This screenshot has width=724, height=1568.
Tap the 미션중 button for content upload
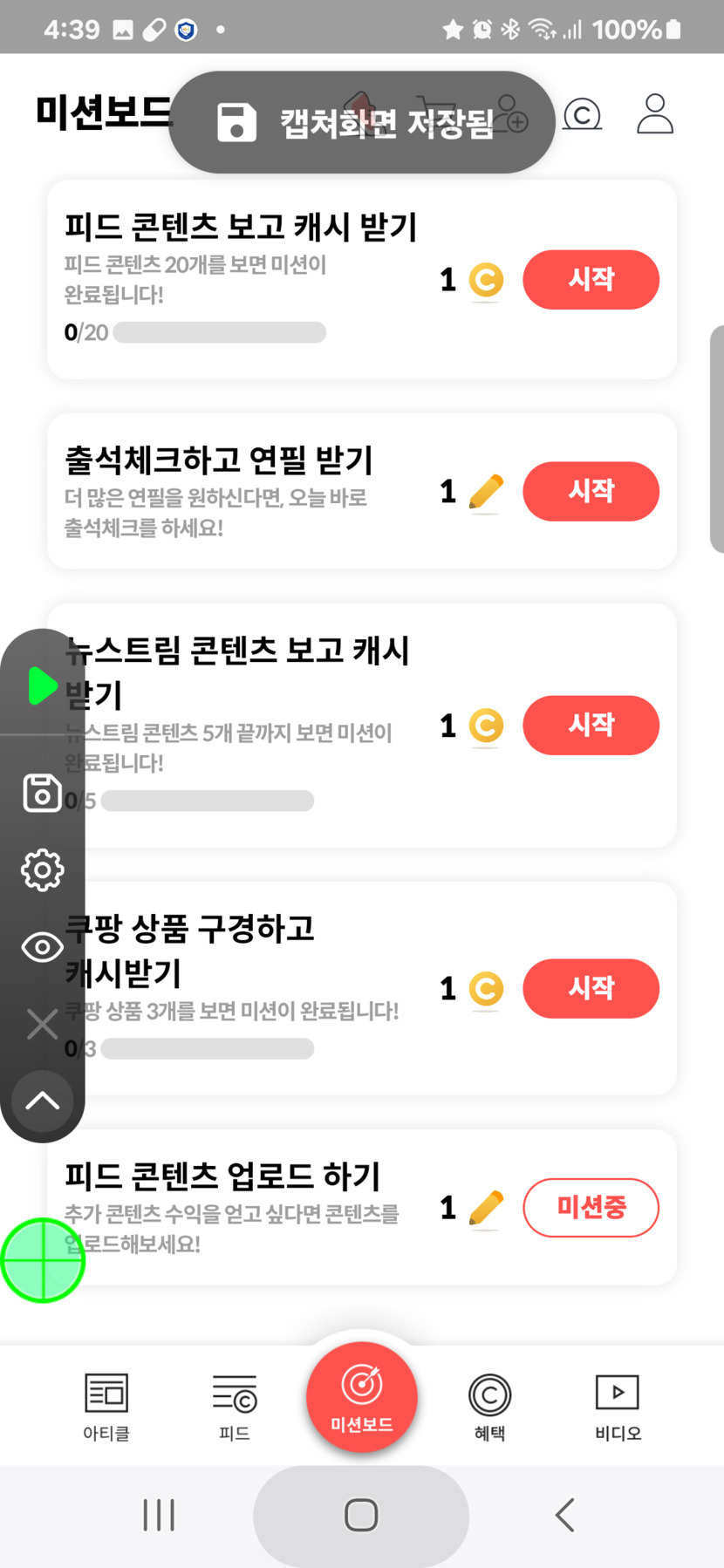point(591,1208)
